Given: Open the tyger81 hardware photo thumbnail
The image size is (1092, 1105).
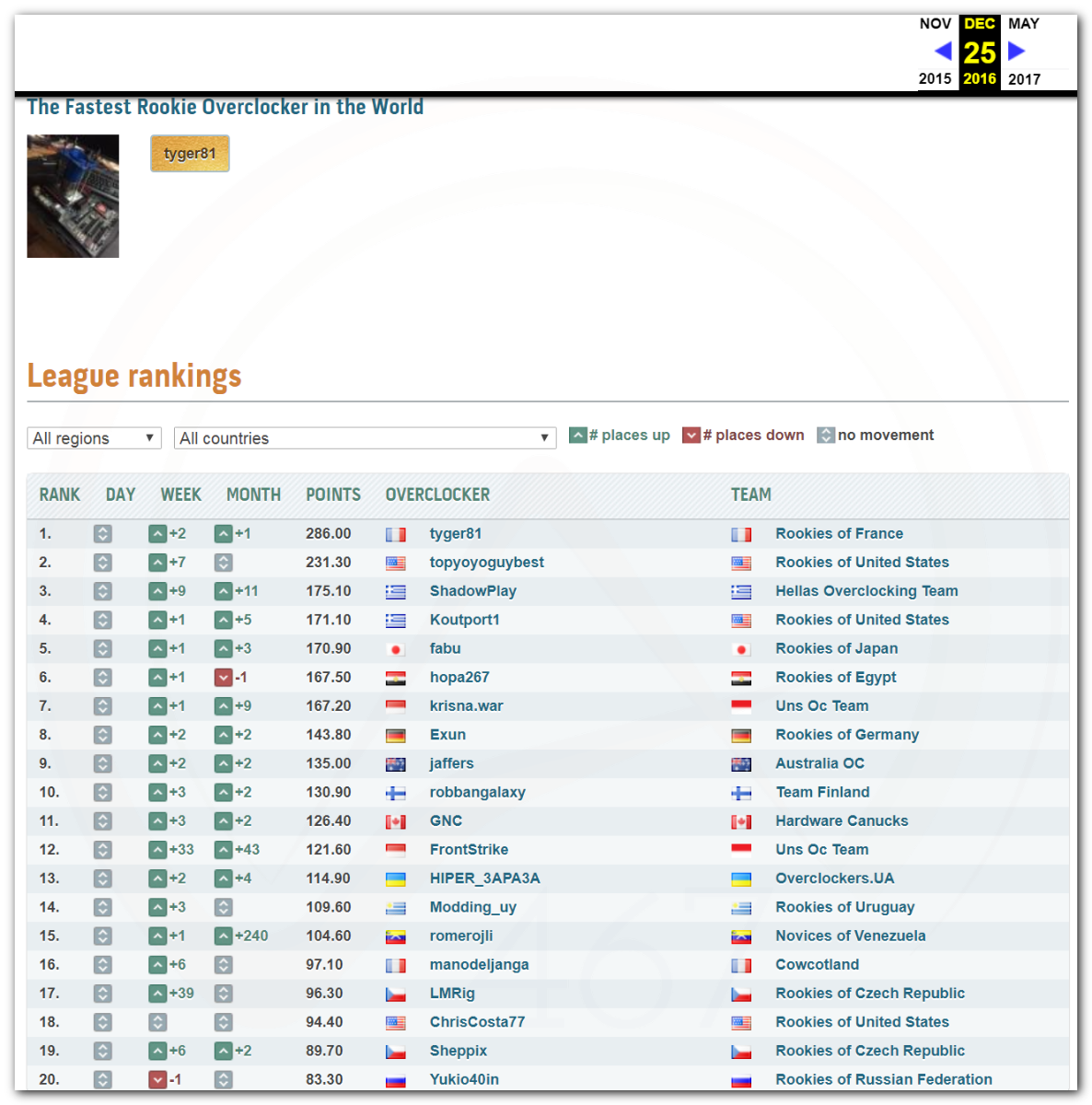Looking at the screenshot, I should click(73, 196).
